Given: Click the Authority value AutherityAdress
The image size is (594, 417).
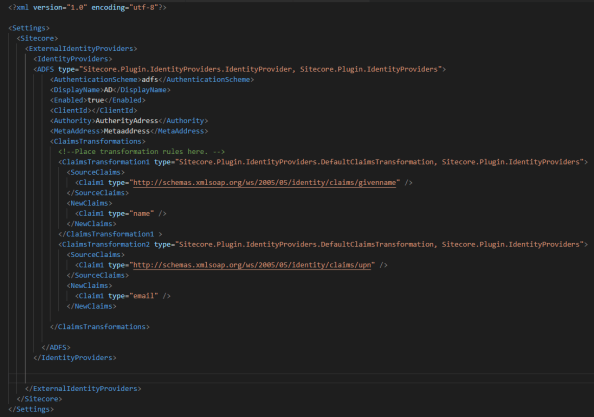Looking at the screenshot, I should (127, 121).
